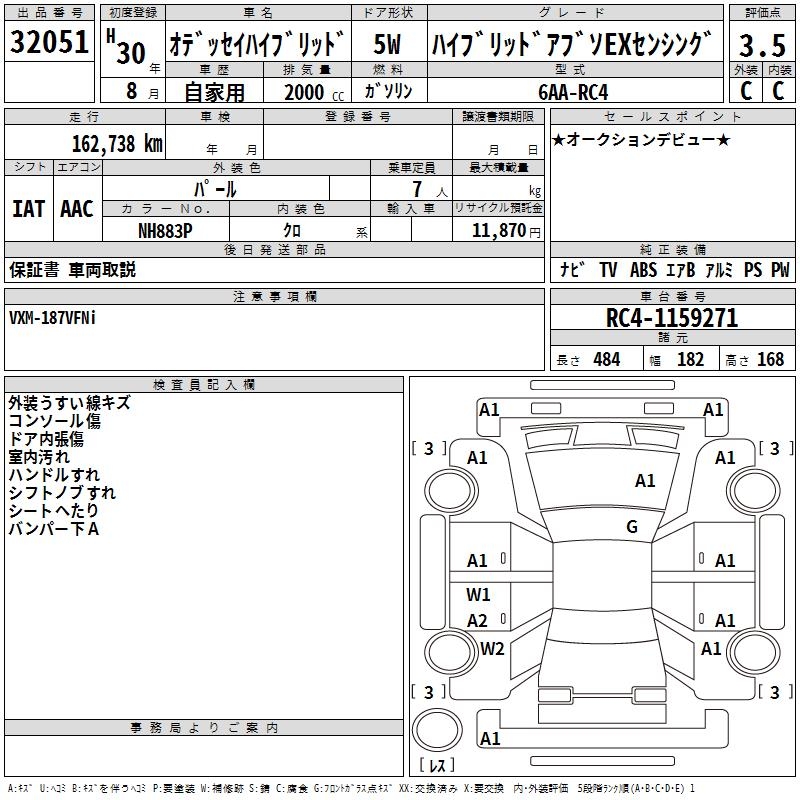
Task: Click the バンパー下A inspector note
Action: [53, 528]
